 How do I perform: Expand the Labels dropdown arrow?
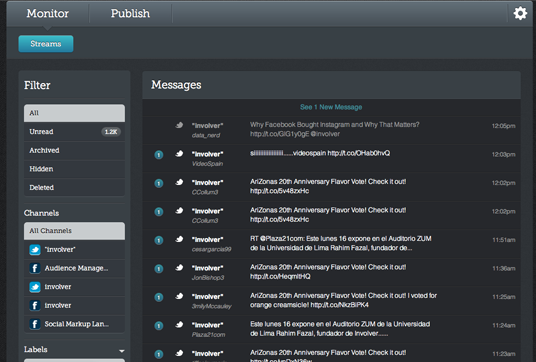click(x=121, y=351)
